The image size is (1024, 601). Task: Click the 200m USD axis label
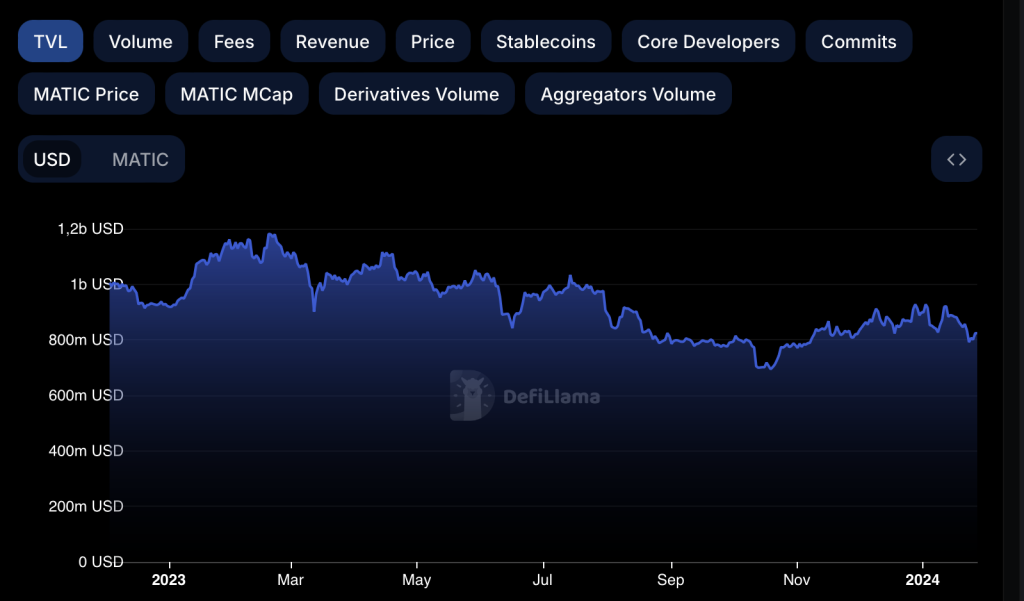click(86, 506)
